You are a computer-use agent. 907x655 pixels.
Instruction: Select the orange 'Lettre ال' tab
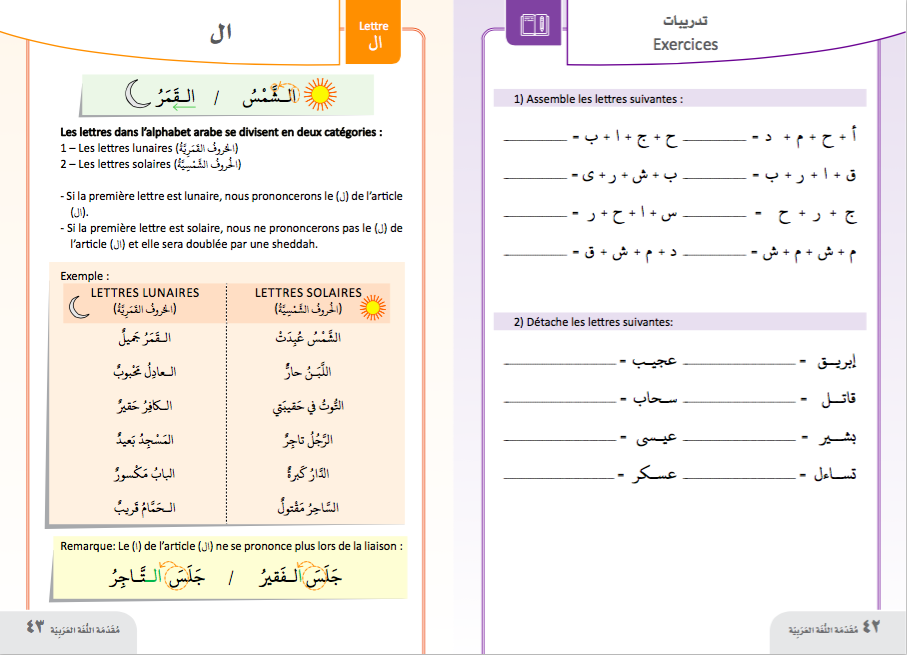coord(373,34)
